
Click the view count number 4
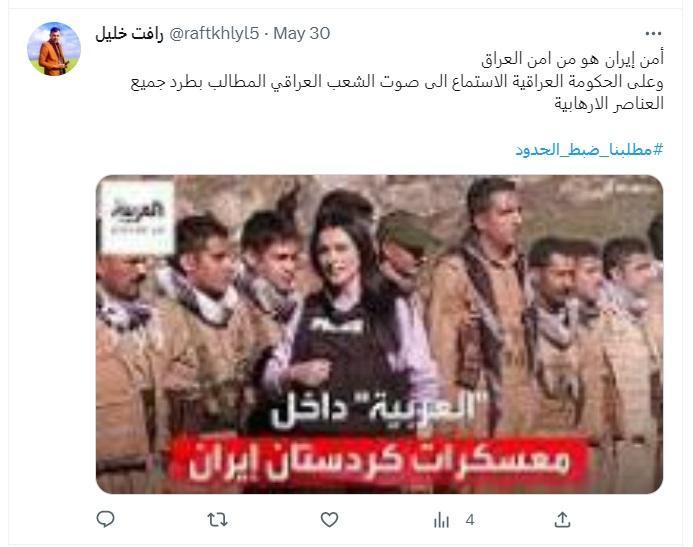(470, 520)
